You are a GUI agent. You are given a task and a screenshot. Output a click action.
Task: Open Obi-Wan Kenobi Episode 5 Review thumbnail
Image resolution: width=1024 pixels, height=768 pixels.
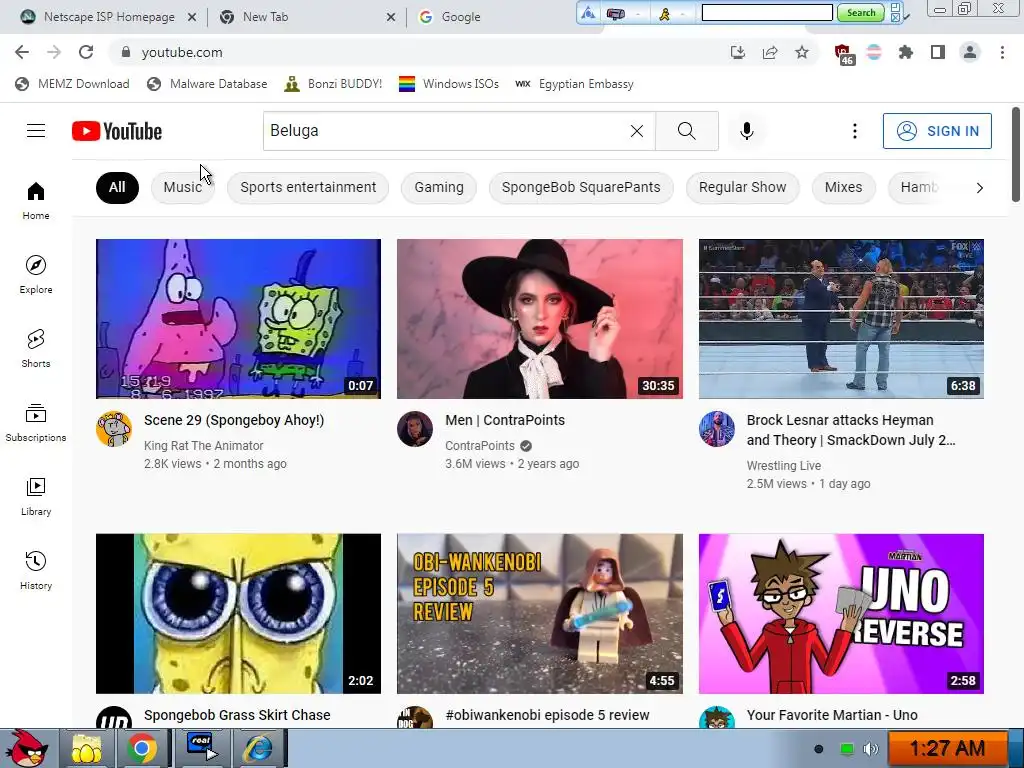[539, 613]
